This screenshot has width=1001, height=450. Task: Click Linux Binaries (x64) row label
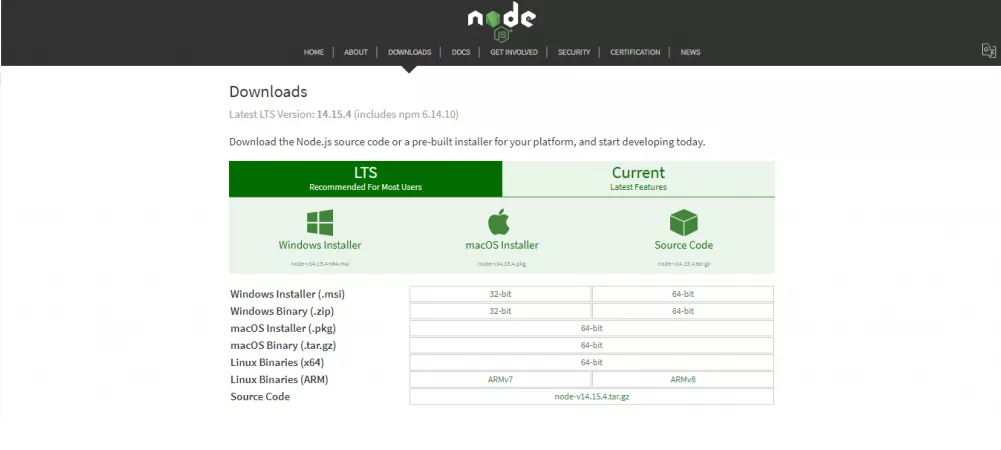pos(277,363)
